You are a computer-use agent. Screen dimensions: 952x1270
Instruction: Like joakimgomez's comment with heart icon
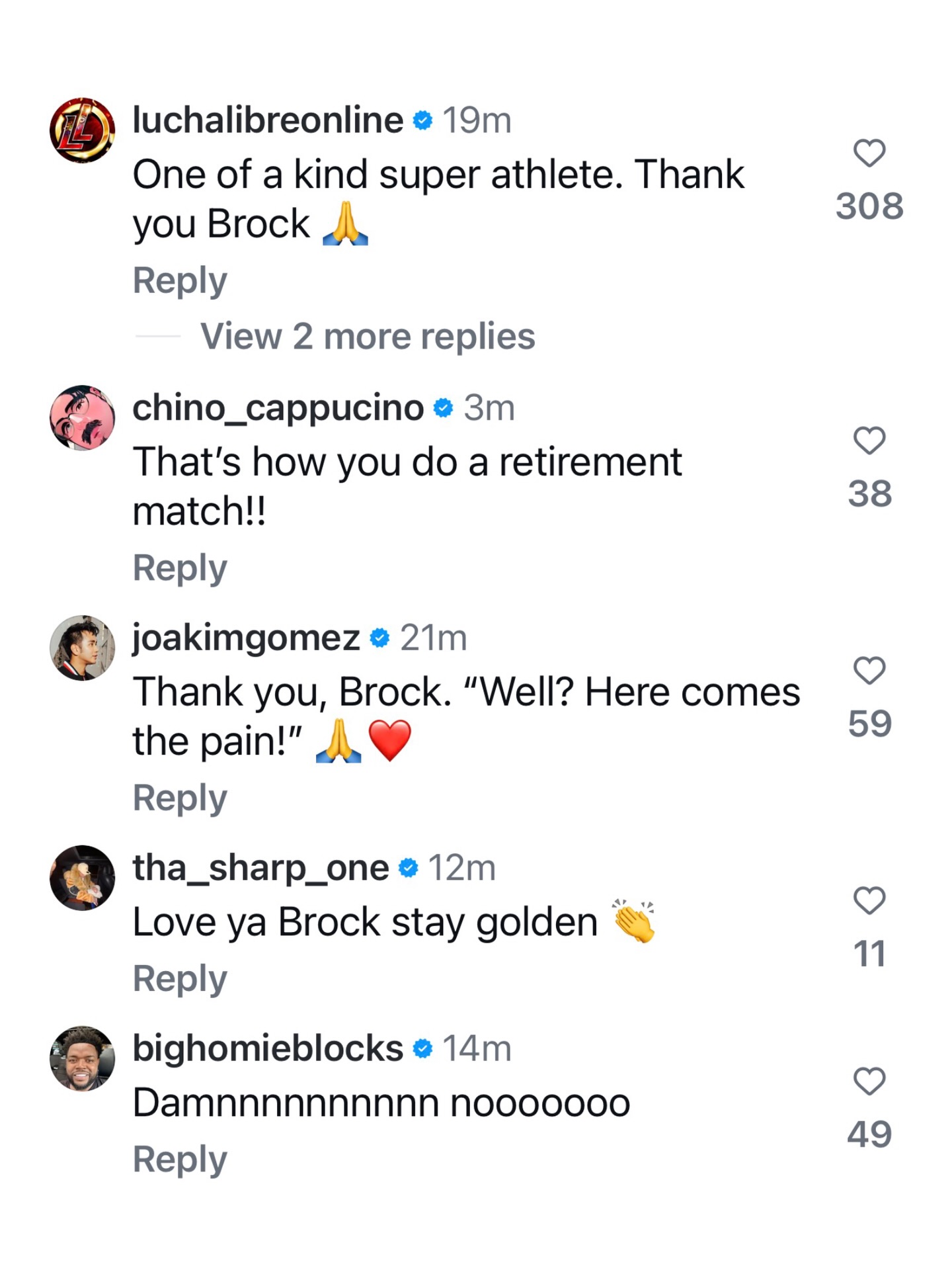pyautogui.click(x=869, y=671)
